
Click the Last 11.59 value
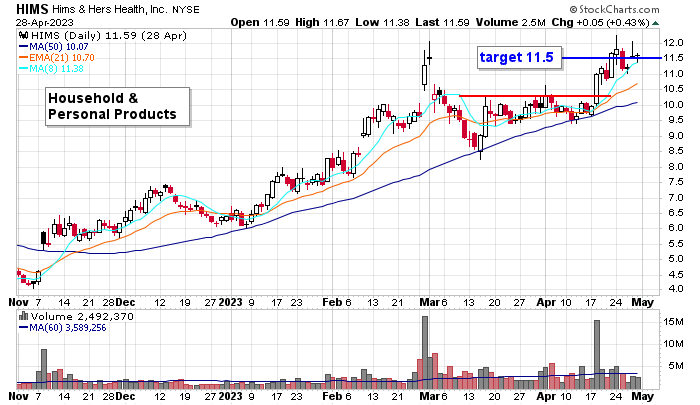442,22
